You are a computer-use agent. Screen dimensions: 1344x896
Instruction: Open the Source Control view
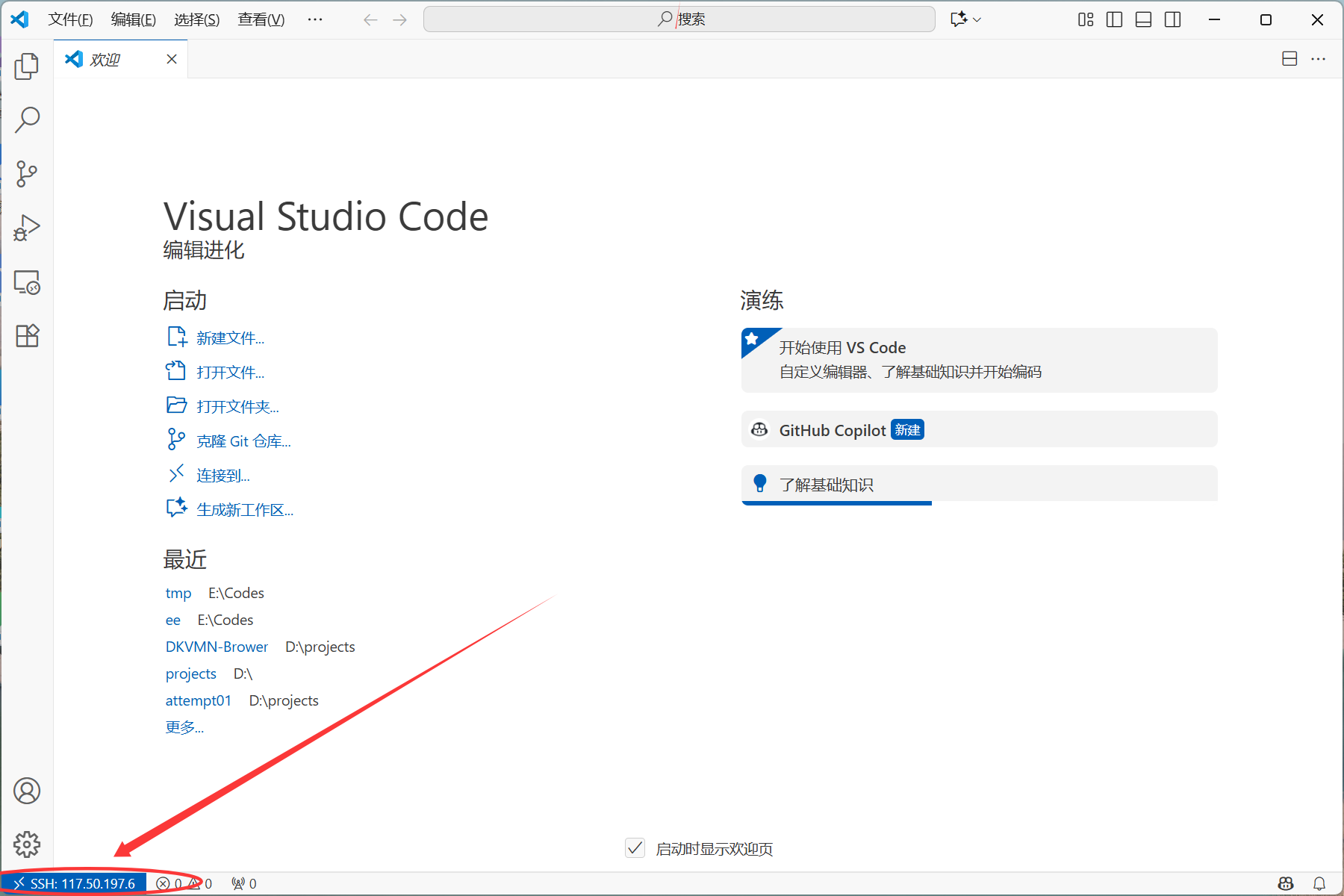click(27, 173)
